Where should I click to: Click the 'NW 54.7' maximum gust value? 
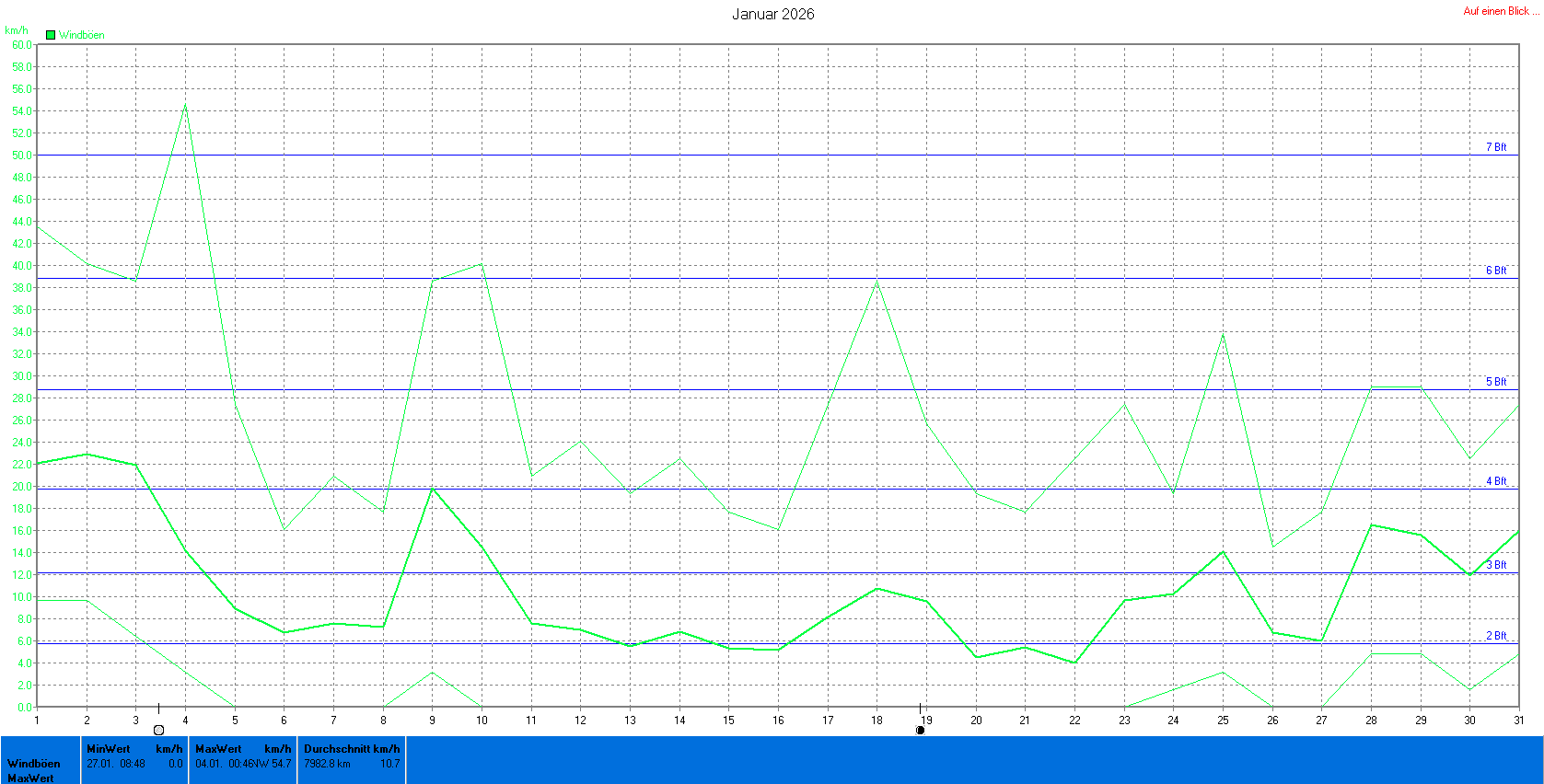coord(273,764)
